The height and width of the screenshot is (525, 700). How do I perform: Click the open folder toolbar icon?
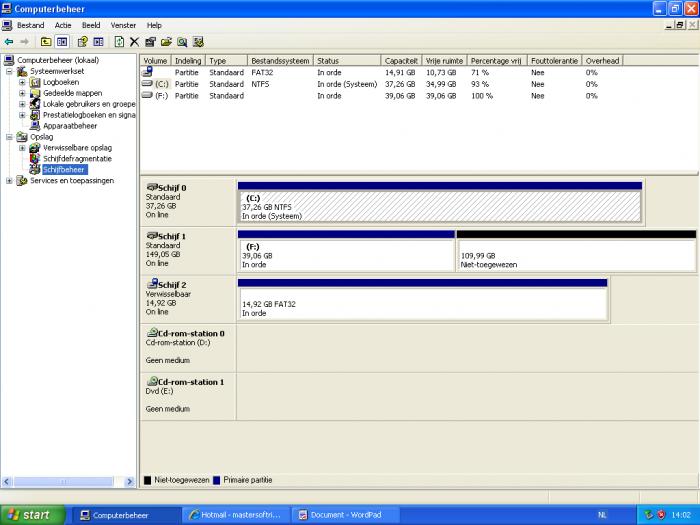coord(166,42)
